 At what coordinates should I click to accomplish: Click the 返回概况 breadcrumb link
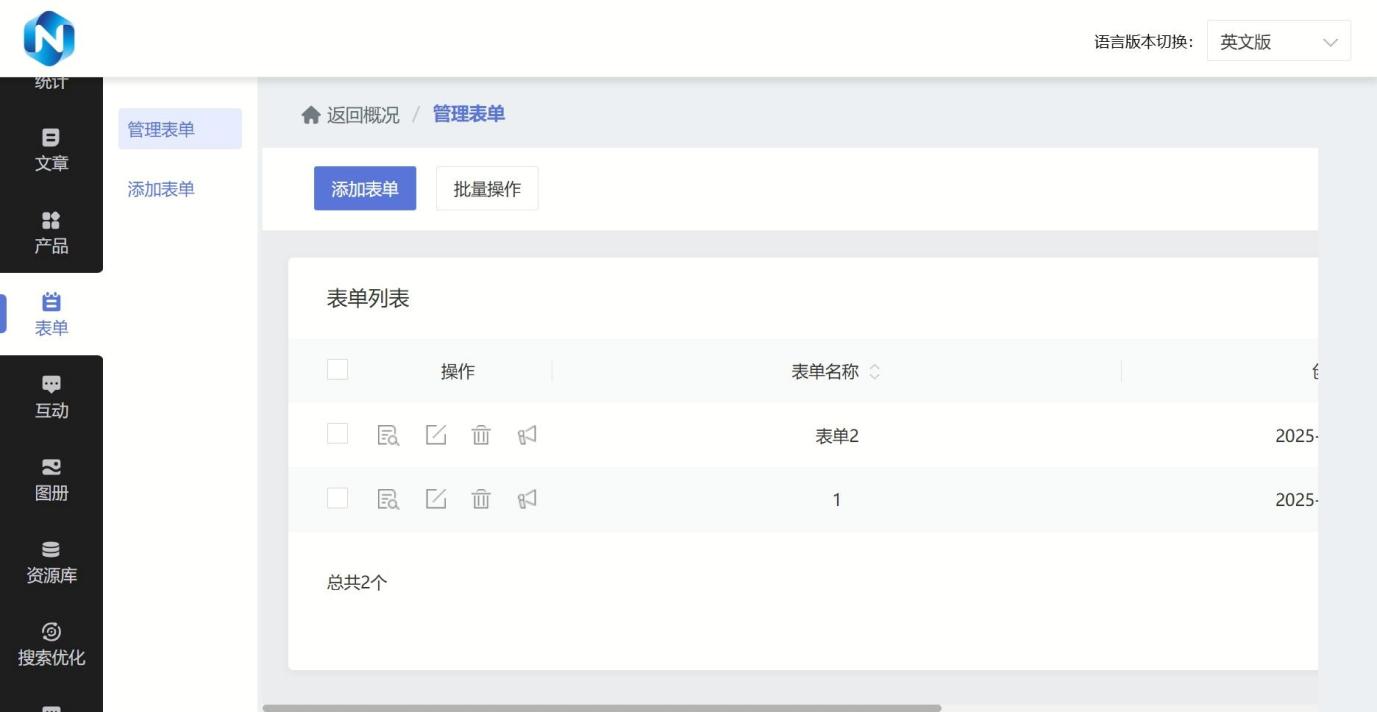(351, 115)
